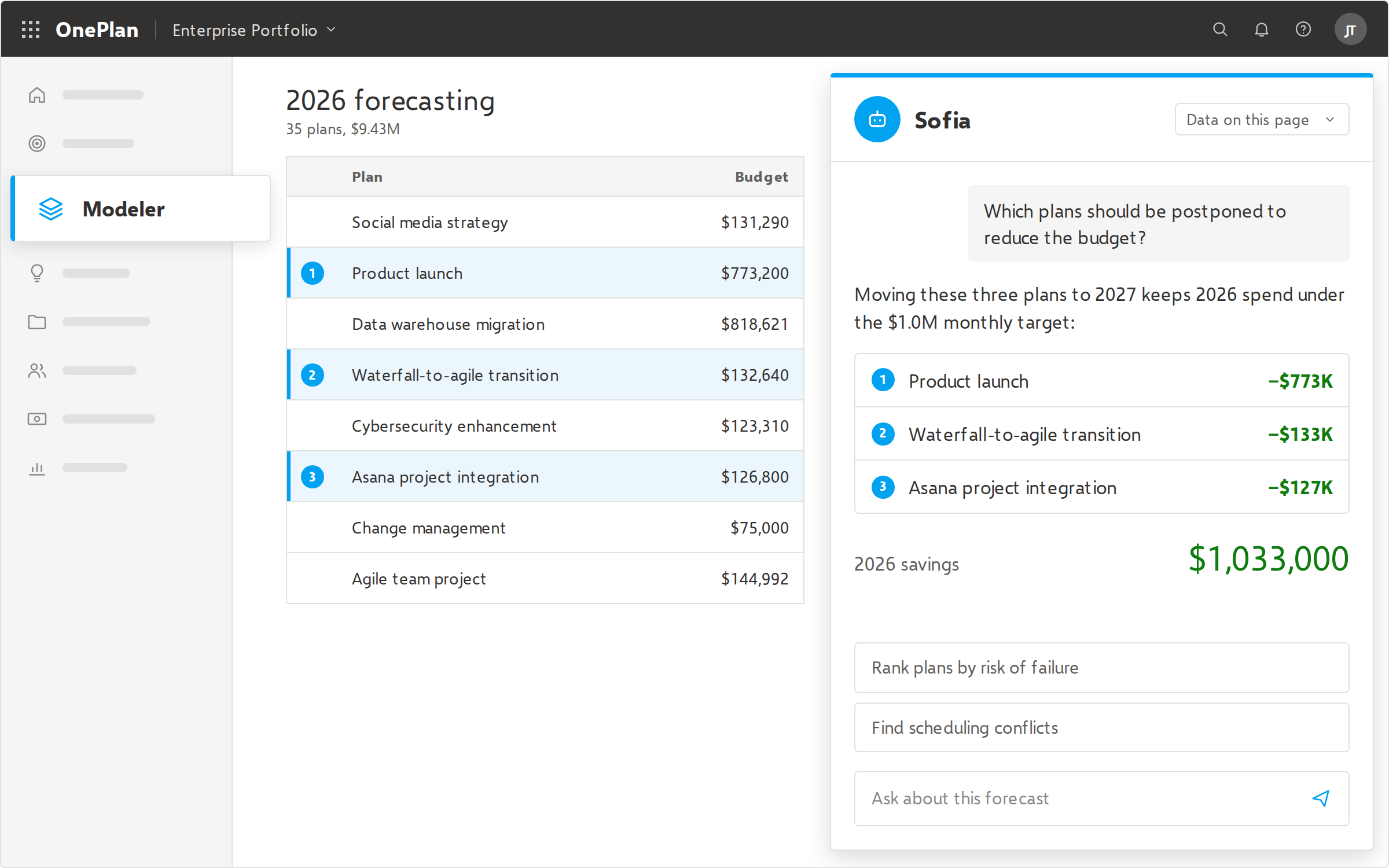Select Waterfall-to-agile transition in the table

click(545, 375)
